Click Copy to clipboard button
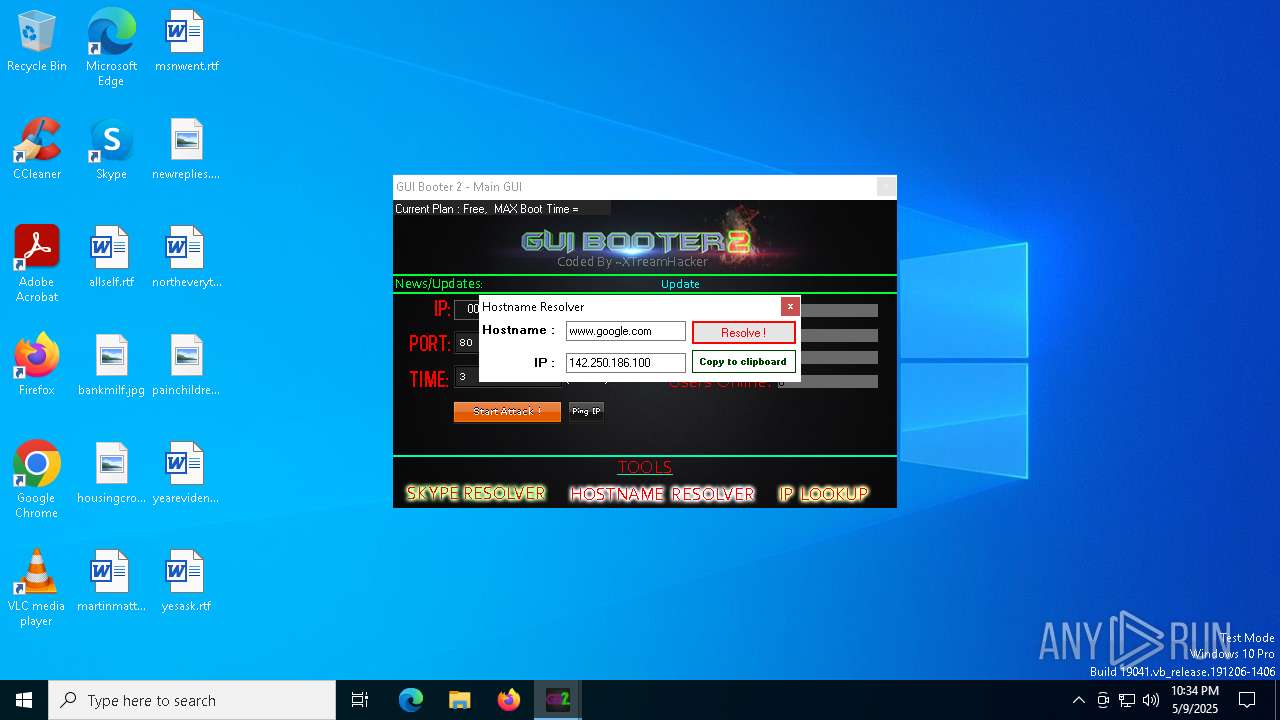Viewport: 1280px width, 720px height. [x=743, y=361]
